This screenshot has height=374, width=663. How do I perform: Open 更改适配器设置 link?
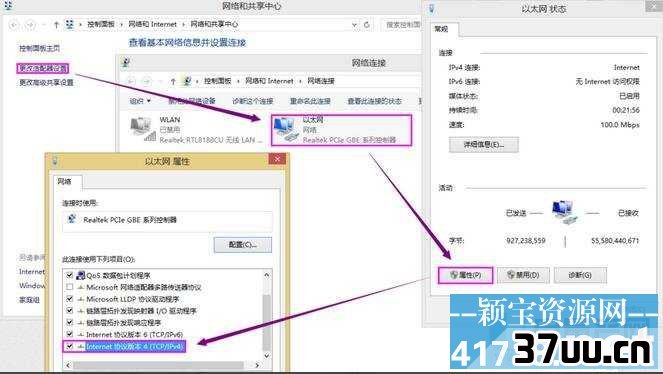click(x=43, y=68)
